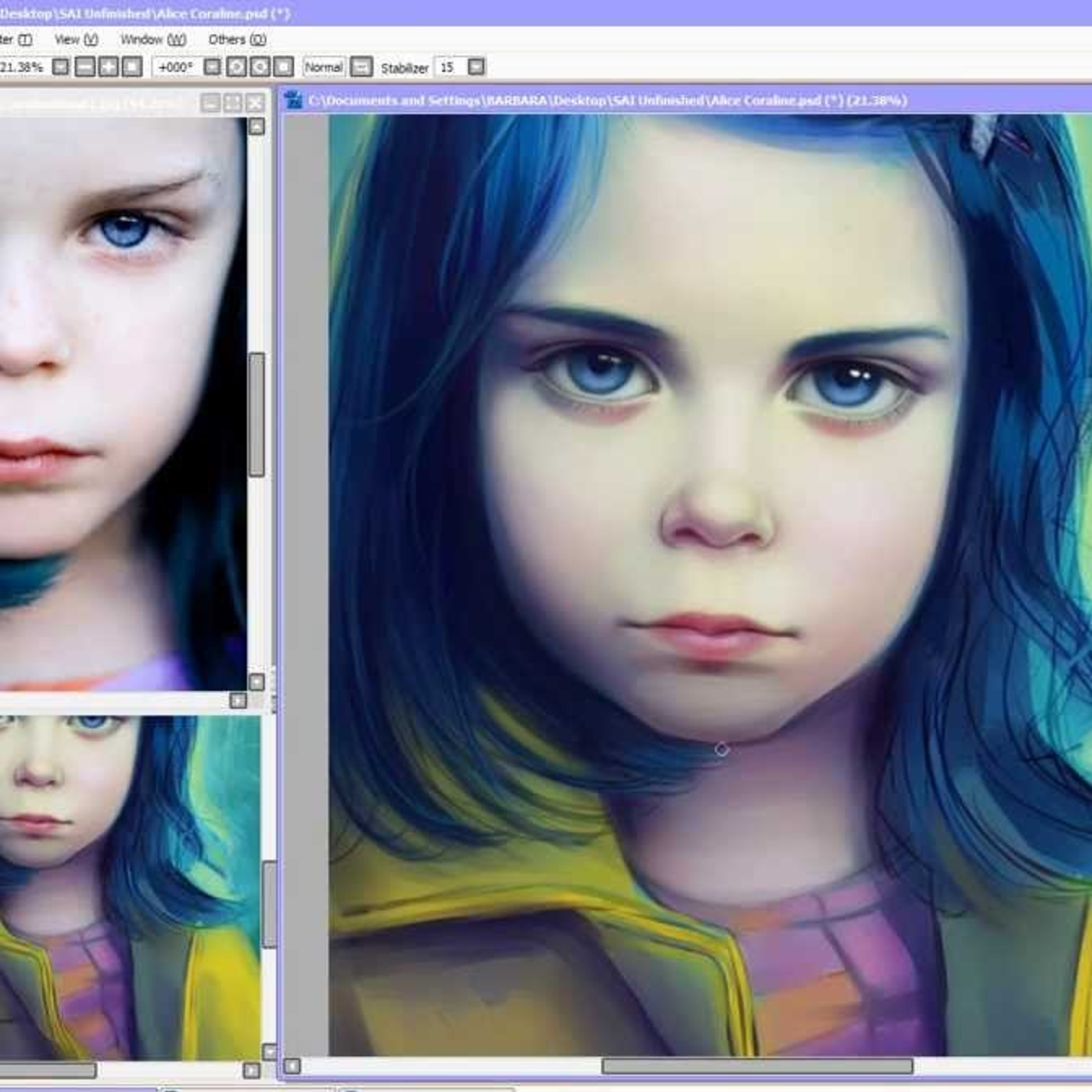Click the main canvas horizontal scrollbar thumb
This screenshot has width=1092, height=1092.
pos(758,1065)
